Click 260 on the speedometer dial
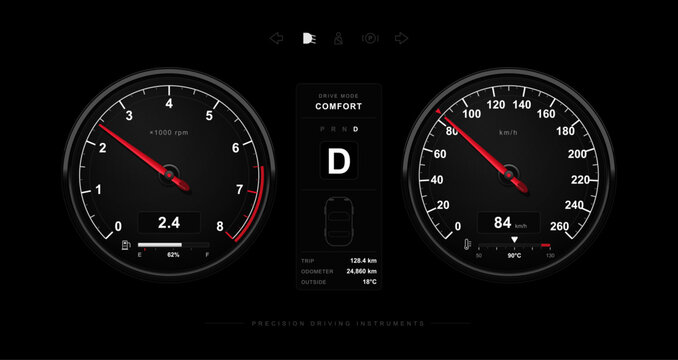Viewport: 678px width, 360px height. tap(560, 226)
